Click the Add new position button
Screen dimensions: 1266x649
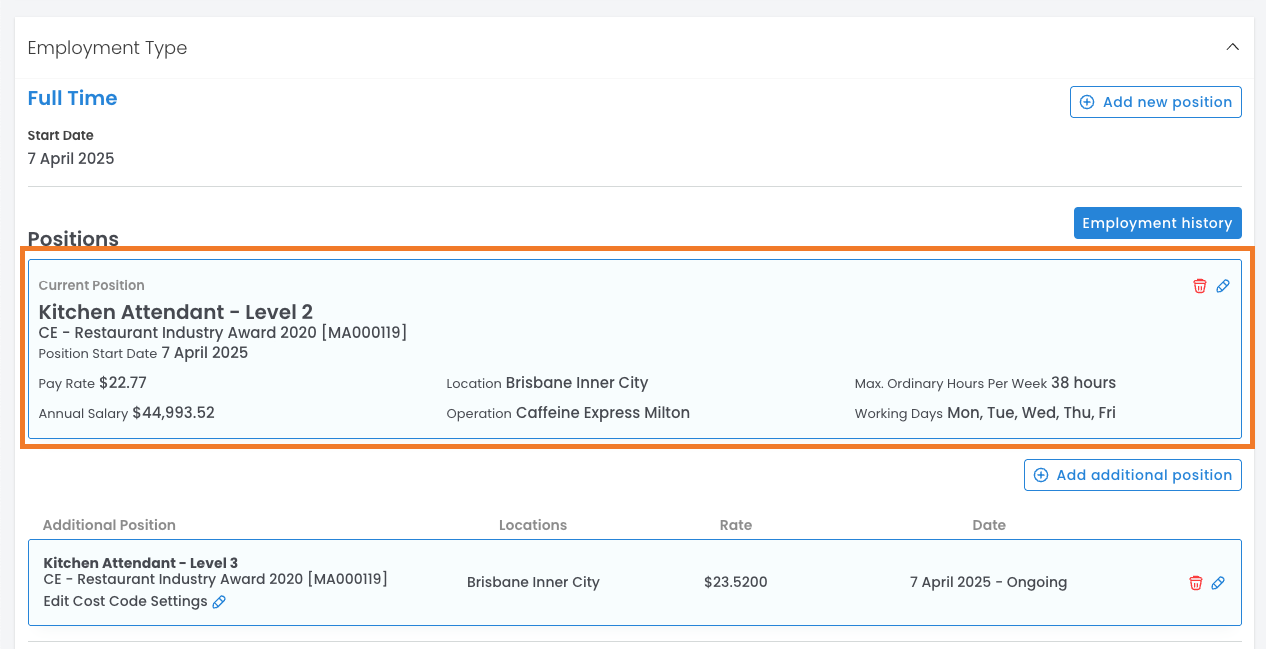point(1155,102)
